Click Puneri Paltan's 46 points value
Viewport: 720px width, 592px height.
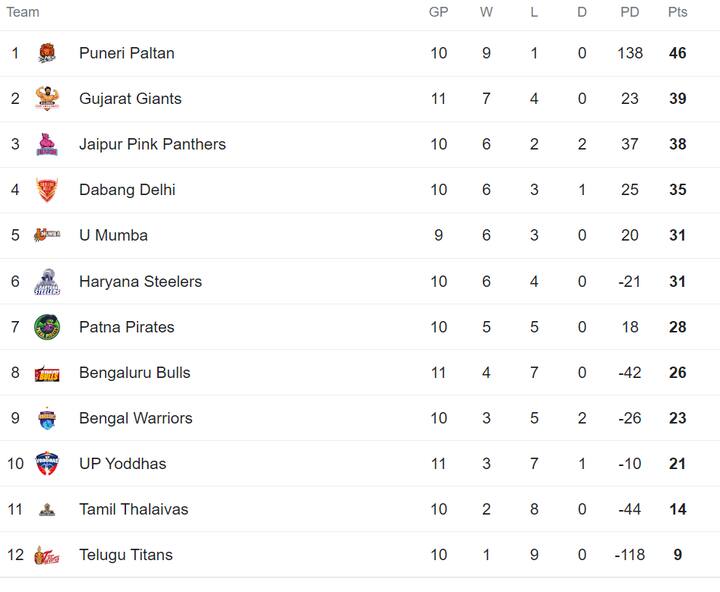tap(677, 53)
